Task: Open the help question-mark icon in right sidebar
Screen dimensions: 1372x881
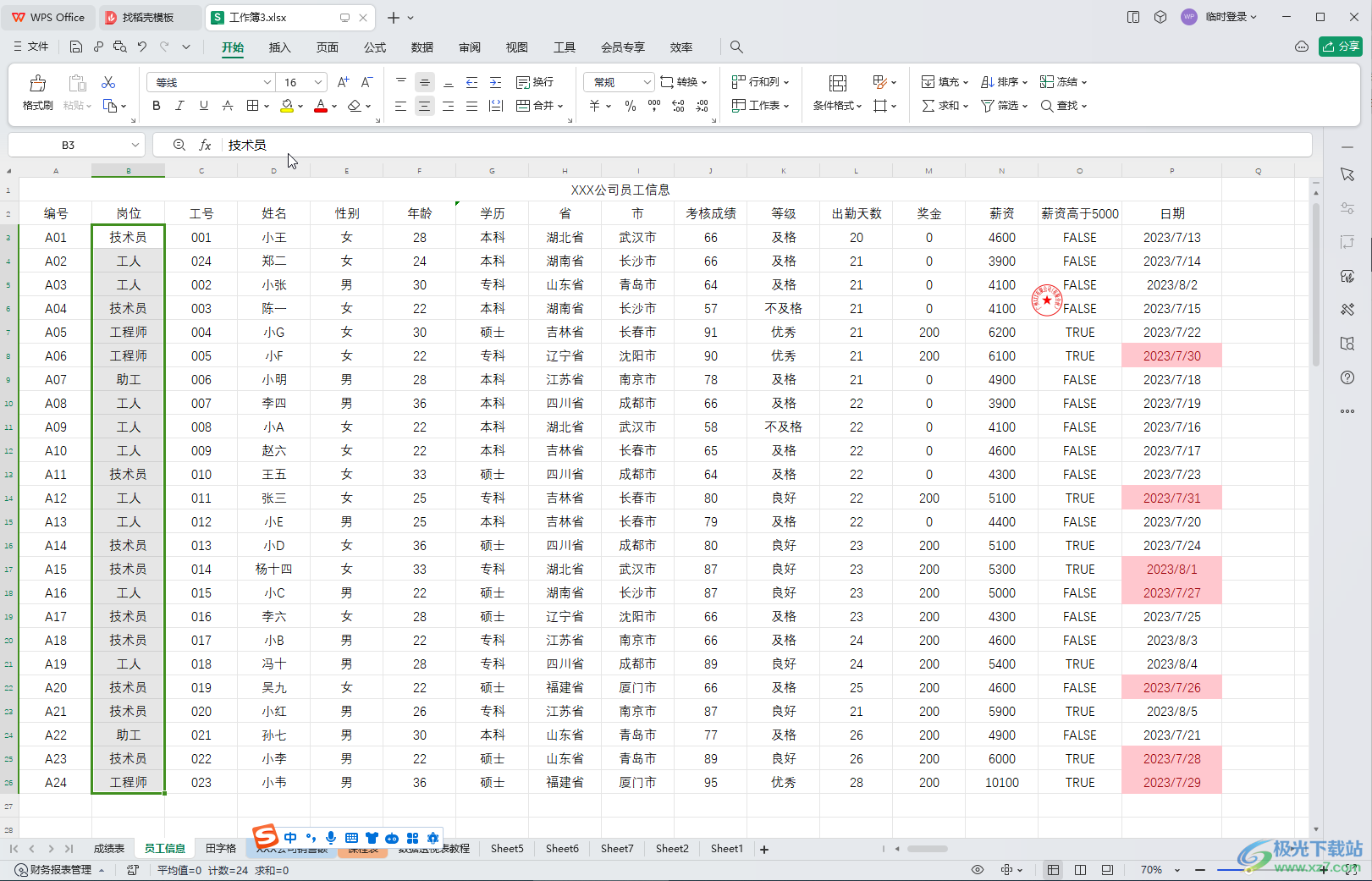Action: coord(1347,377)
